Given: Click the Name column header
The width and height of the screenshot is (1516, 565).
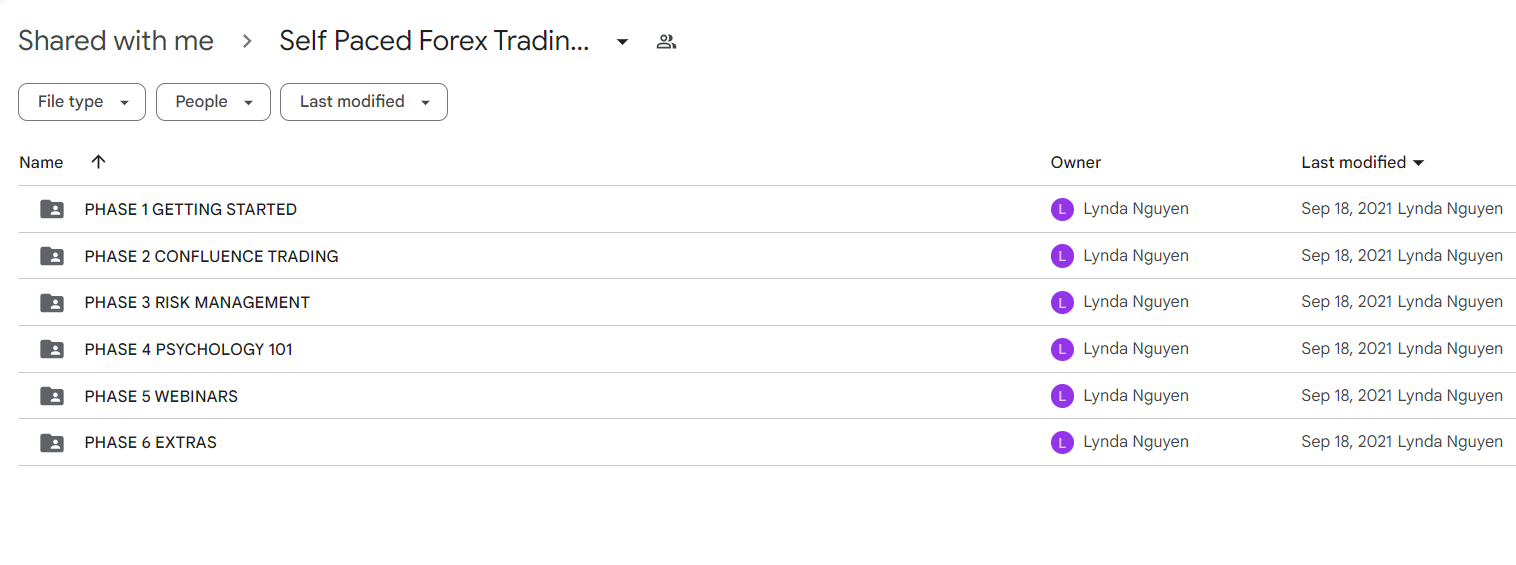Looking at the screenshot, I should [41, 162].
